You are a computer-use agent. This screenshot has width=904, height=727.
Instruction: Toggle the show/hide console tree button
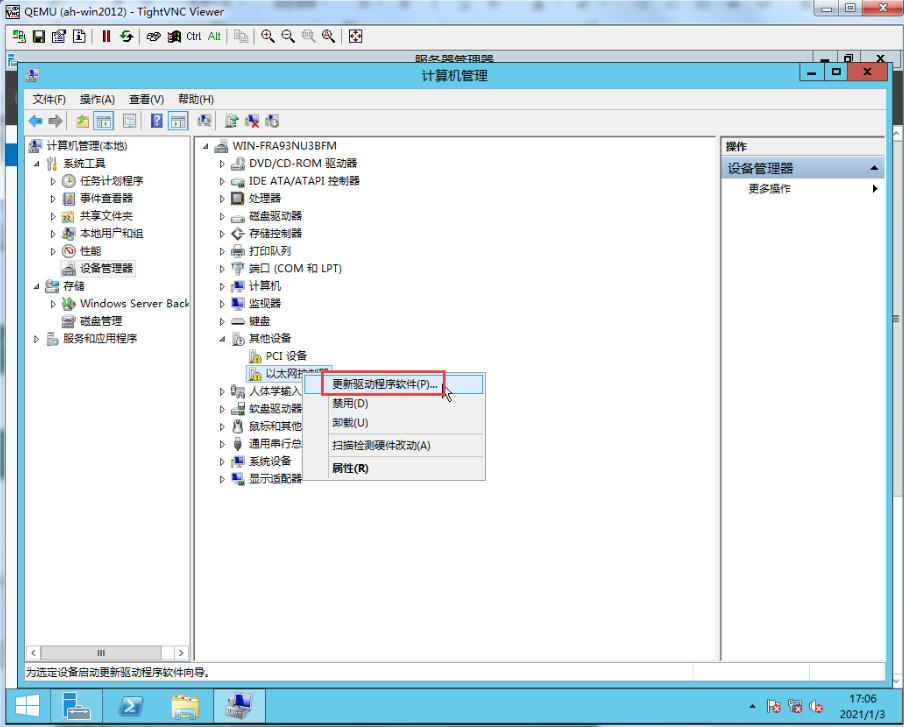pos(103,121)
